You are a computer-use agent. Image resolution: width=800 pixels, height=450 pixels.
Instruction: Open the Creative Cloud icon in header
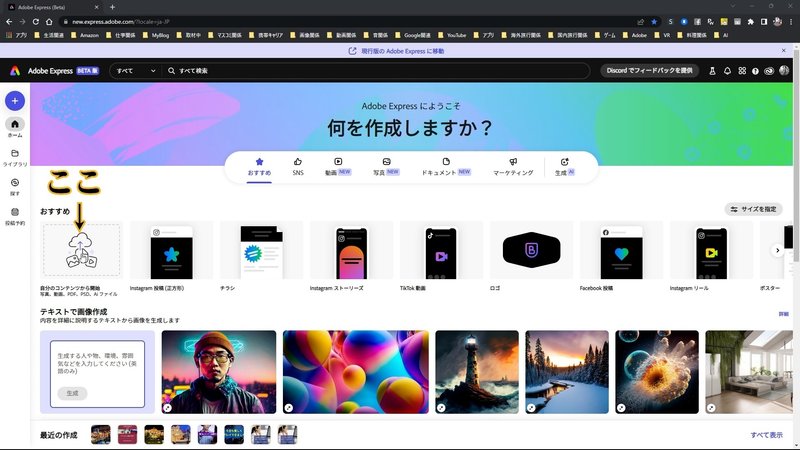click(769, 71)
